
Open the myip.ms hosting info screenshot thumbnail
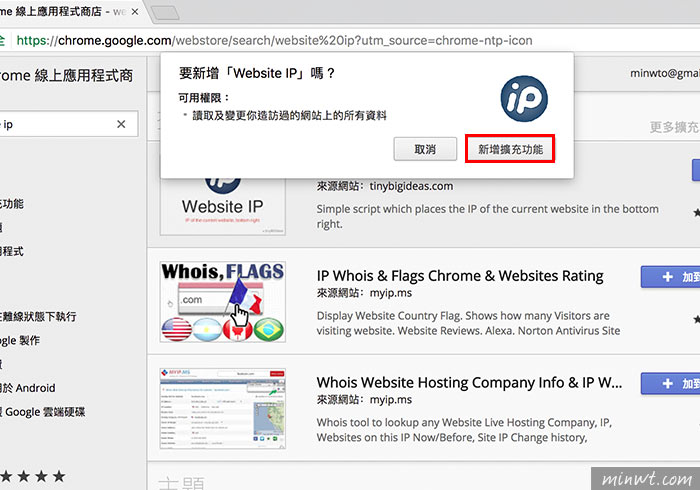click(222, 408)
